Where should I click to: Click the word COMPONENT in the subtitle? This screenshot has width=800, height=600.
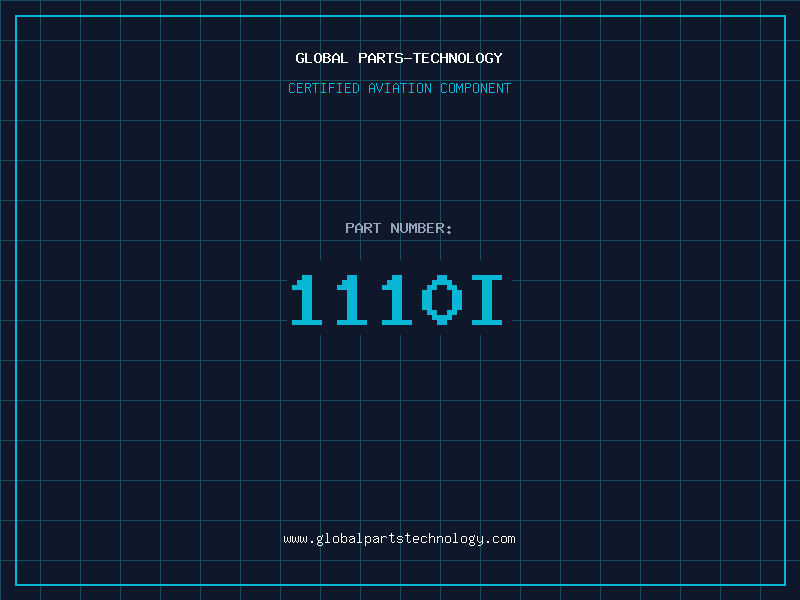click(476, 88)
